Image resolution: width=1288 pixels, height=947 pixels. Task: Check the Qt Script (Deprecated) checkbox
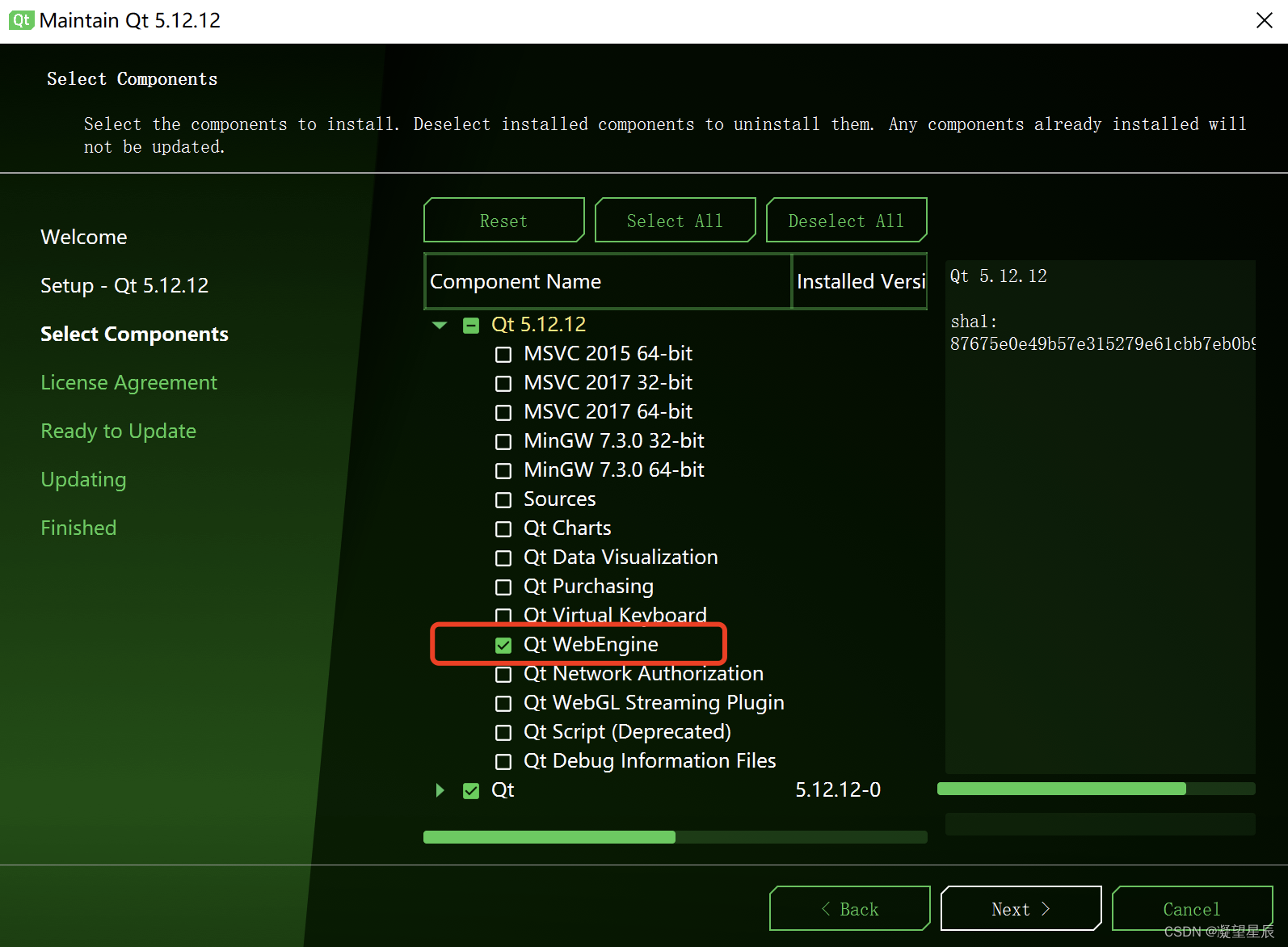[503, 732]
